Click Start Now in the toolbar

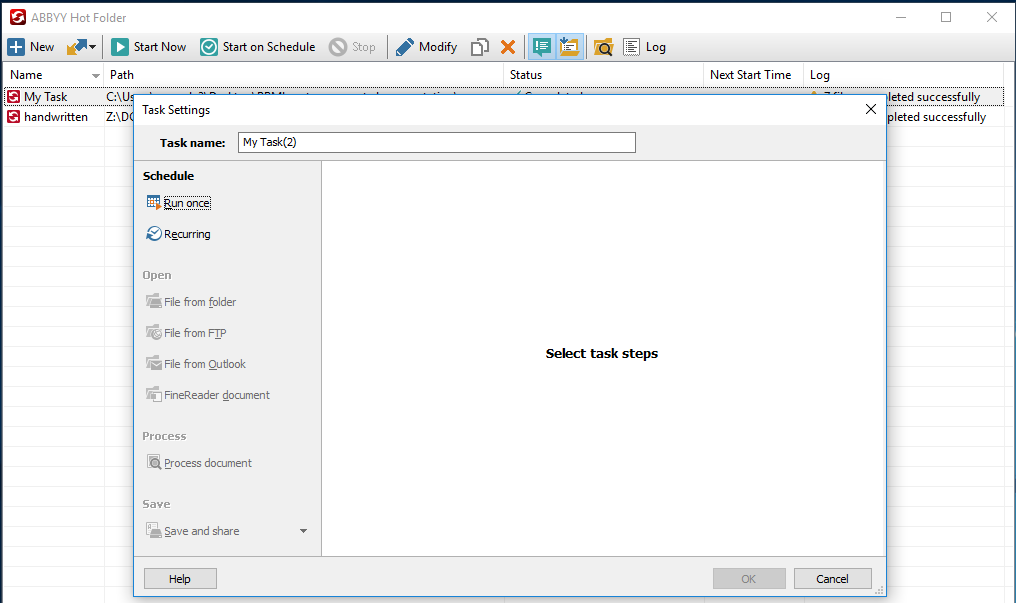pos(149,47)
